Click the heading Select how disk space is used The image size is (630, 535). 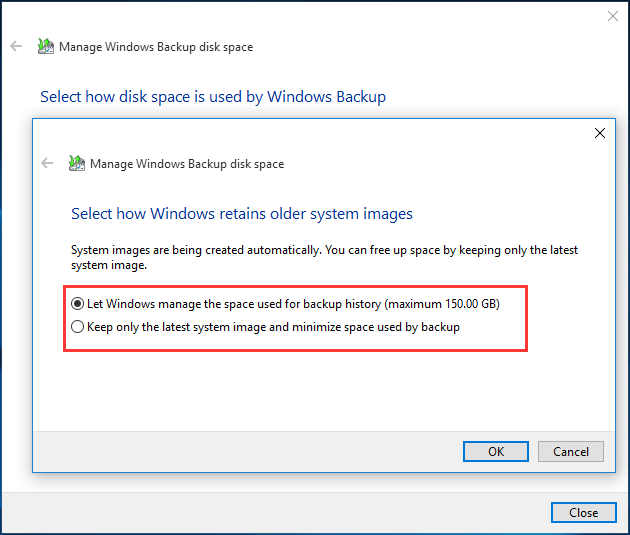tap(213, 97)
